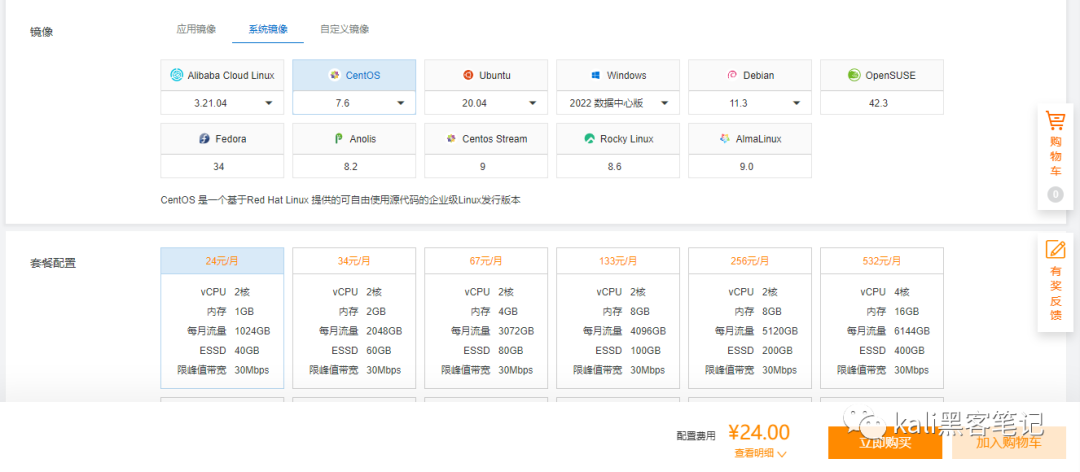This screenshot has width=1080, height=472.
Task: Open Windows version dropdown 2022 数据中心版
Action: (x=618, y=103)
